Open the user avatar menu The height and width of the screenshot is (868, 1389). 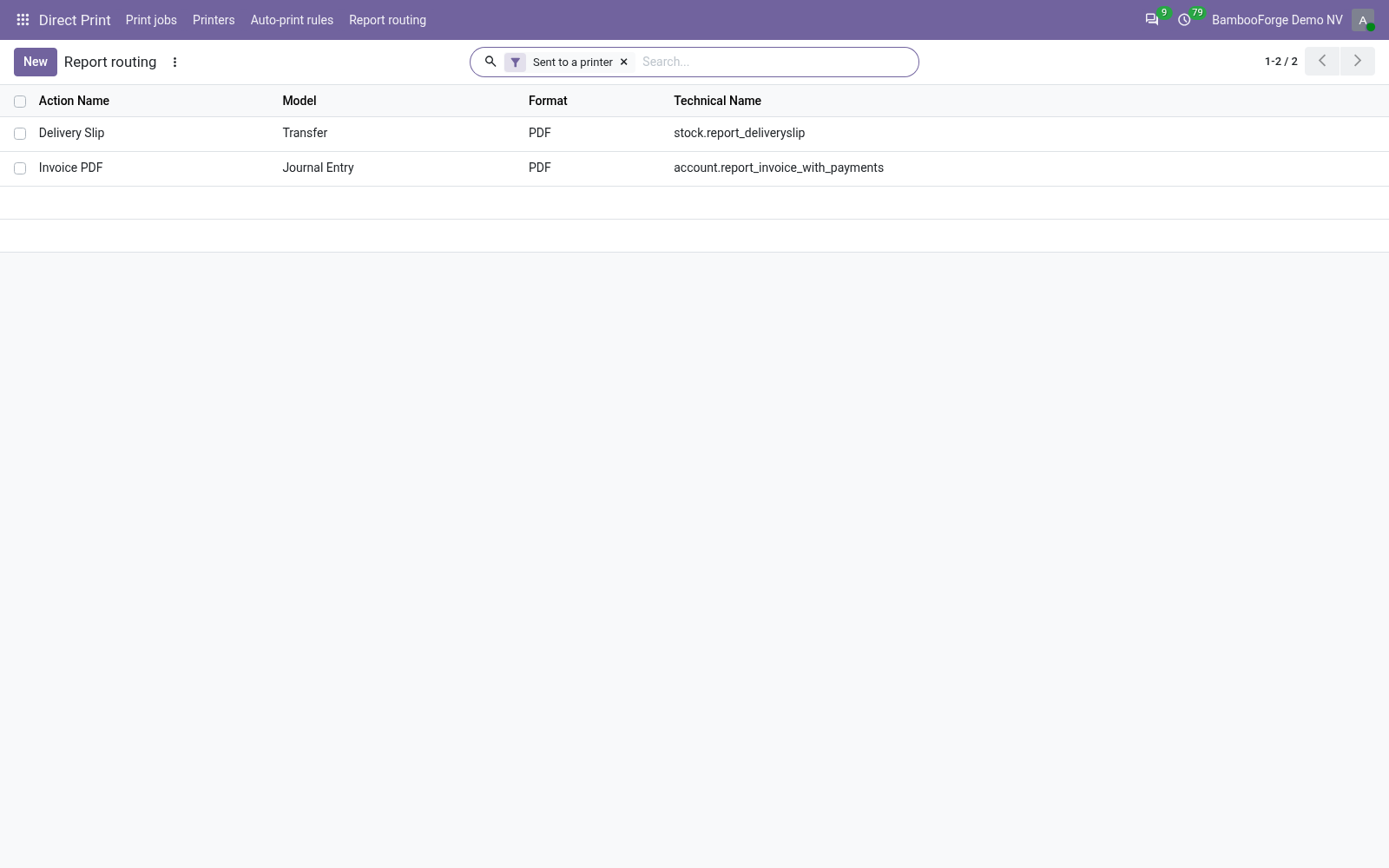pos(1363,20)
